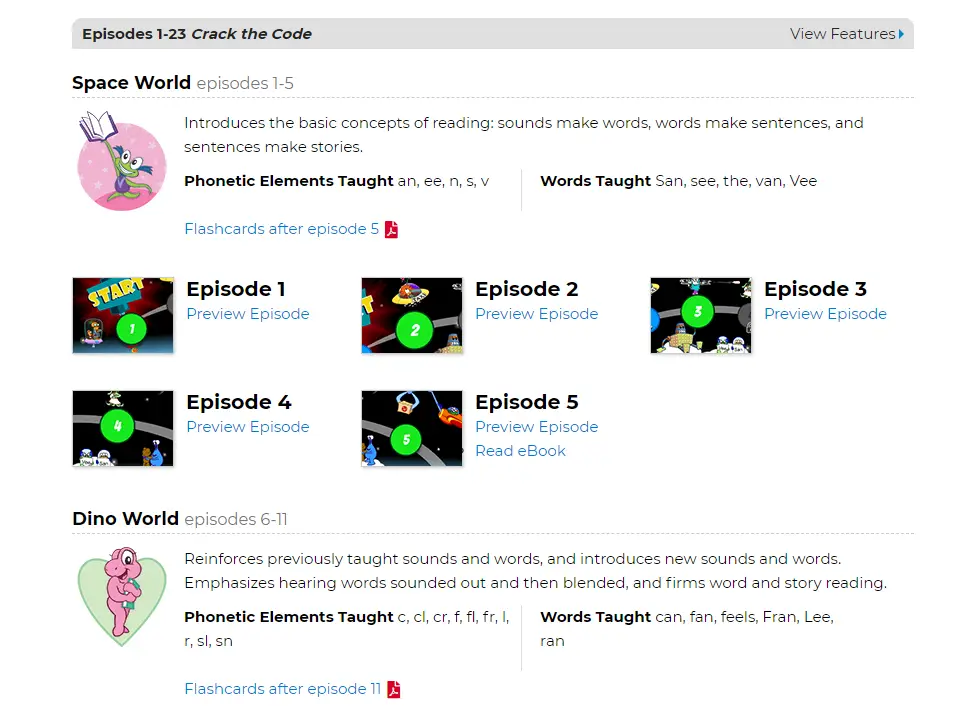Open PDF icon for episode 11 flashcards
Image resolution: width=967 pixels, height=706 pixels.
click(x=393, y=689)
